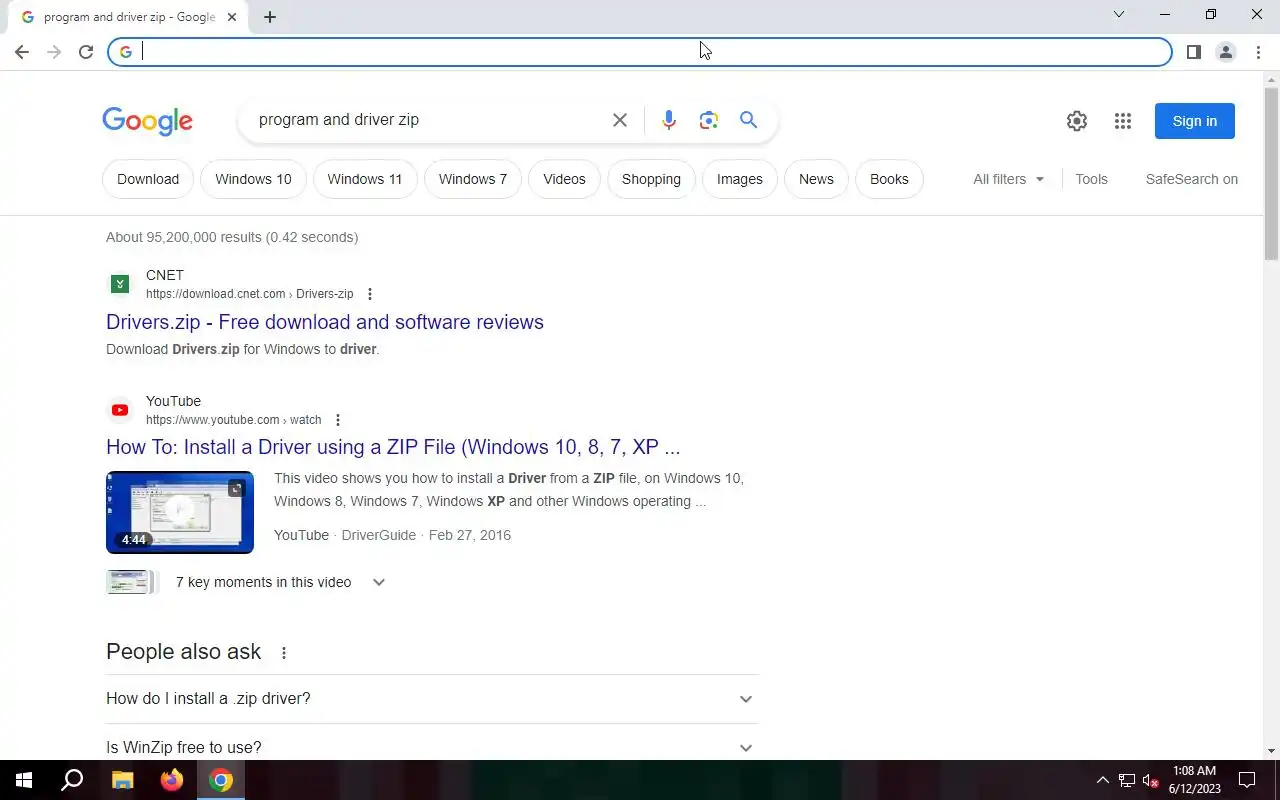
Task: Open Windows taskbar search
Action: point(72,780)
